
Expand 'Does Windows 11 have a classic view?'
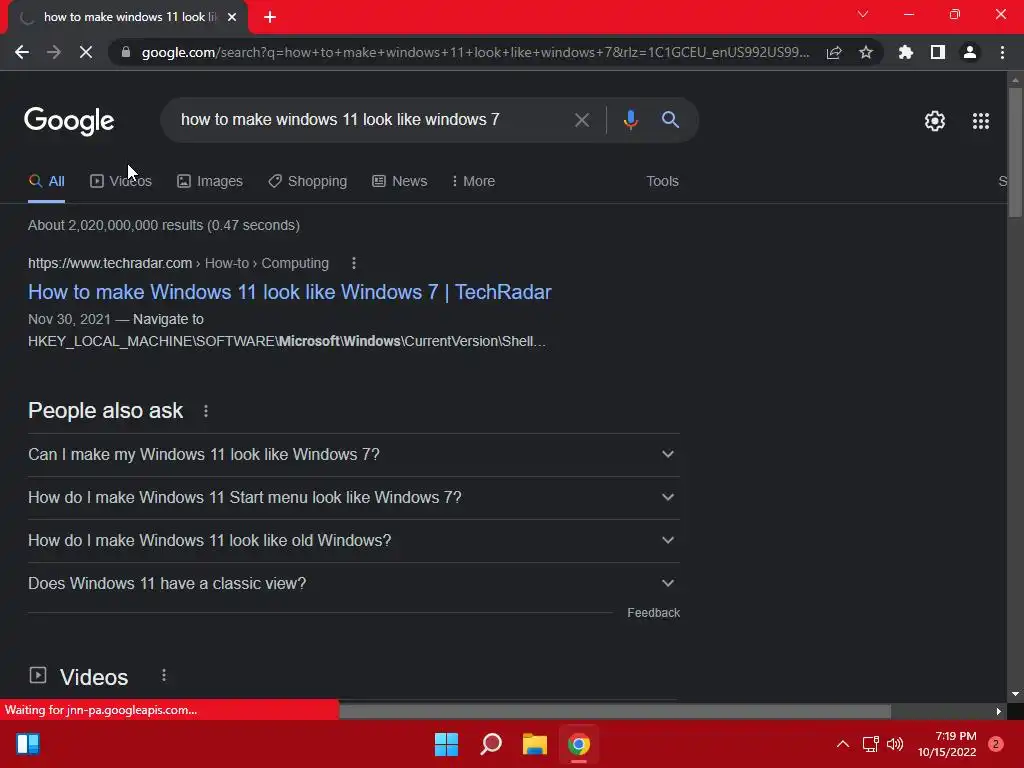354,584
